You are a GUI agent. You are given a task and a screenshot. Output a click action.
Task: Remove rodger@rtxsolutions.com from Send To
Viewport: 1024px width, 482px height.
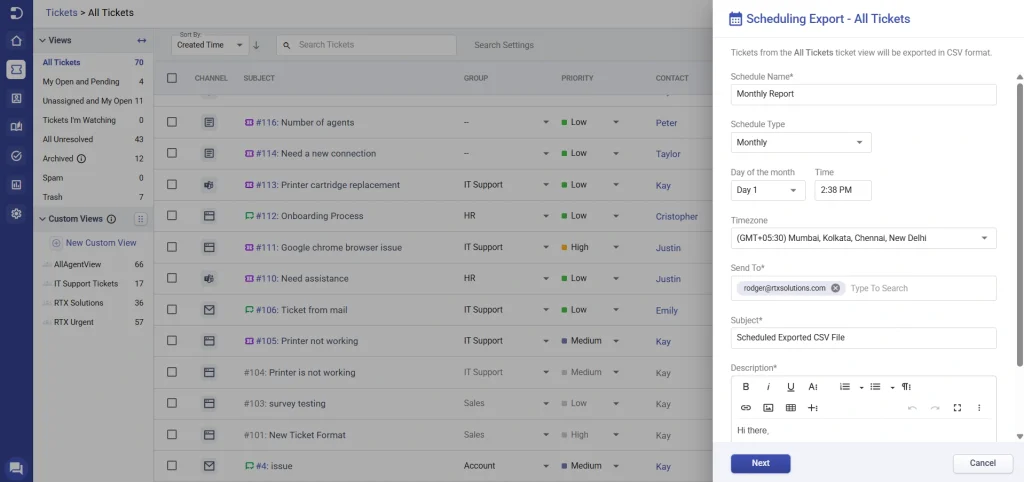(x=836, y=288)
